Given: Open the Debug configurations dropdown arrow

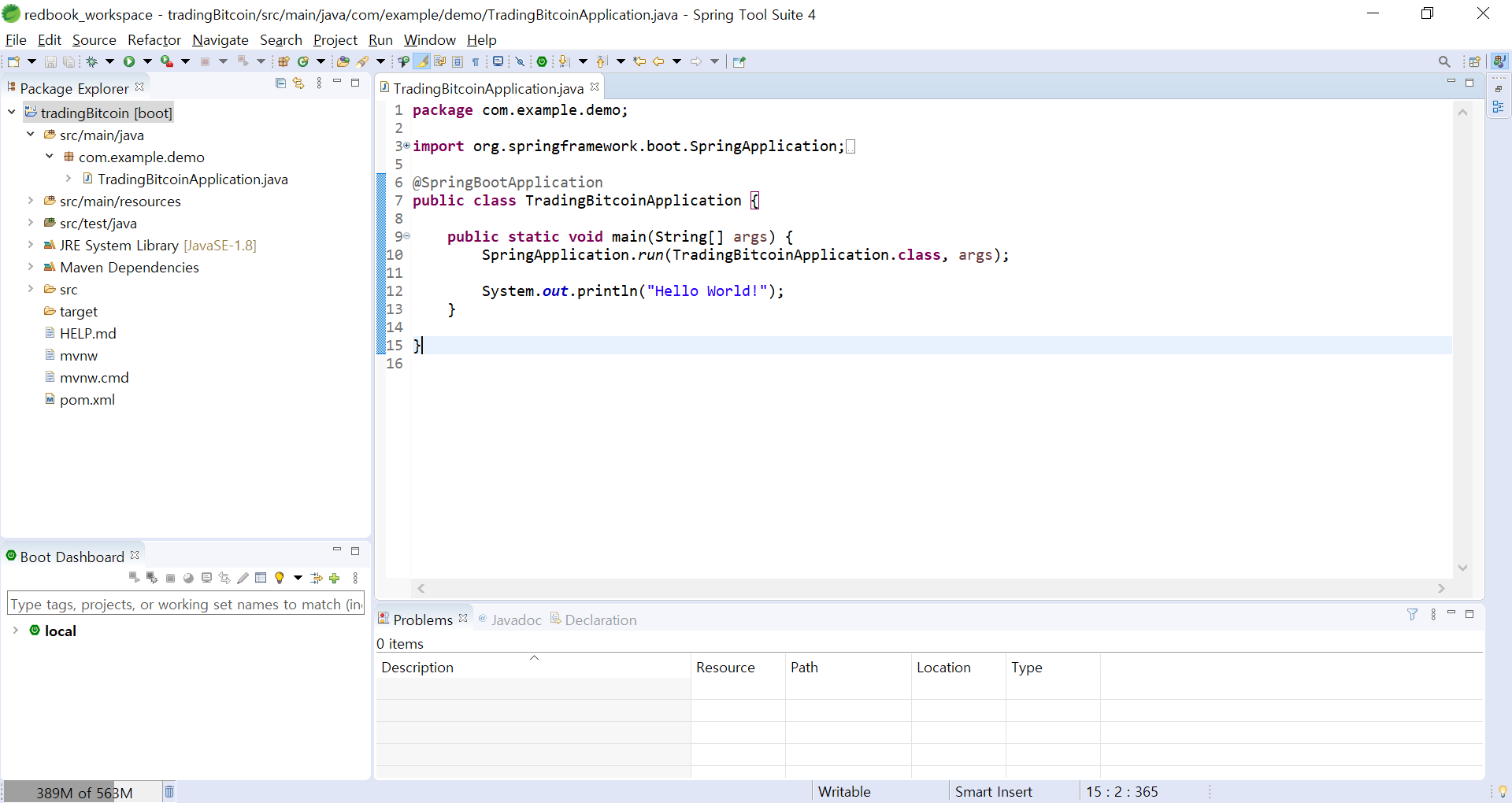Looking at the screenshot, I should click(109, 61).
